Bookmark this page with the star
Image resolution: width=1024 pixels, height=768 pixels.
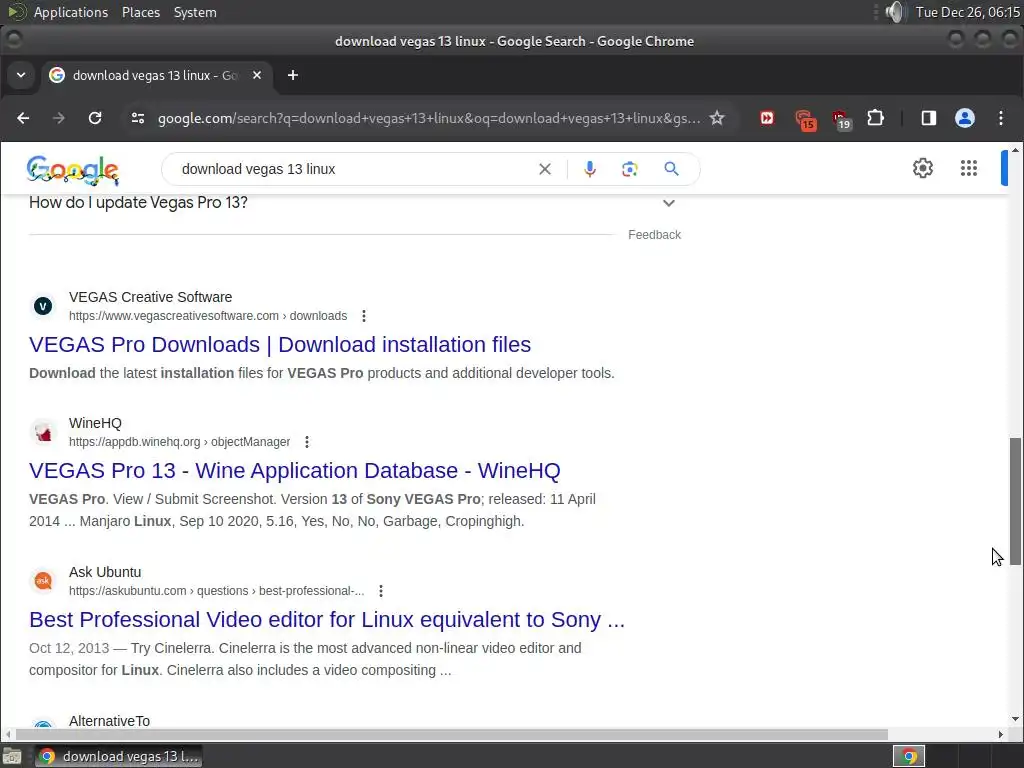tap(717, 118)
